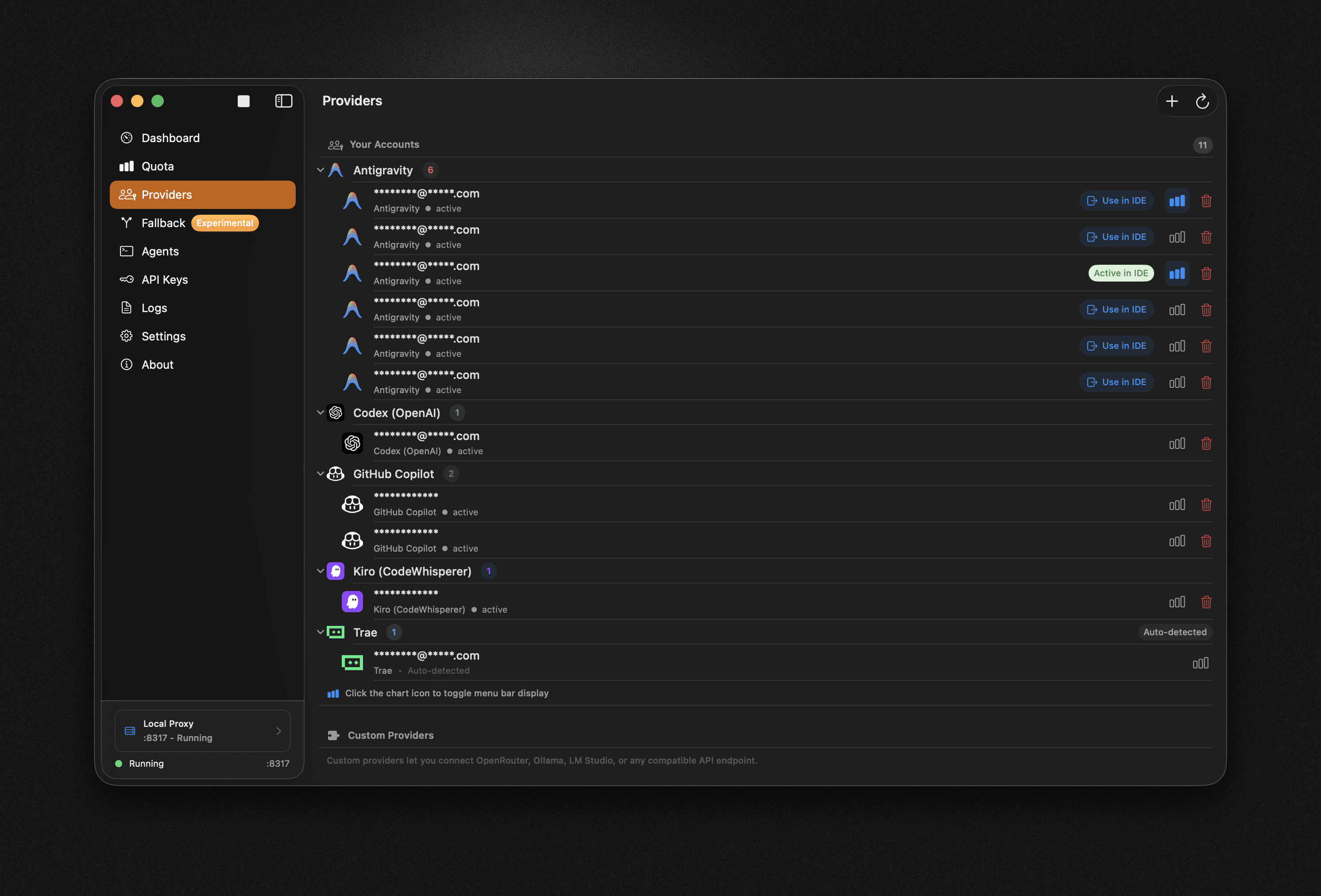Click the Running status text in the sidebar footer
This screenshot has height=896, width=1321.
pos(146,764)
